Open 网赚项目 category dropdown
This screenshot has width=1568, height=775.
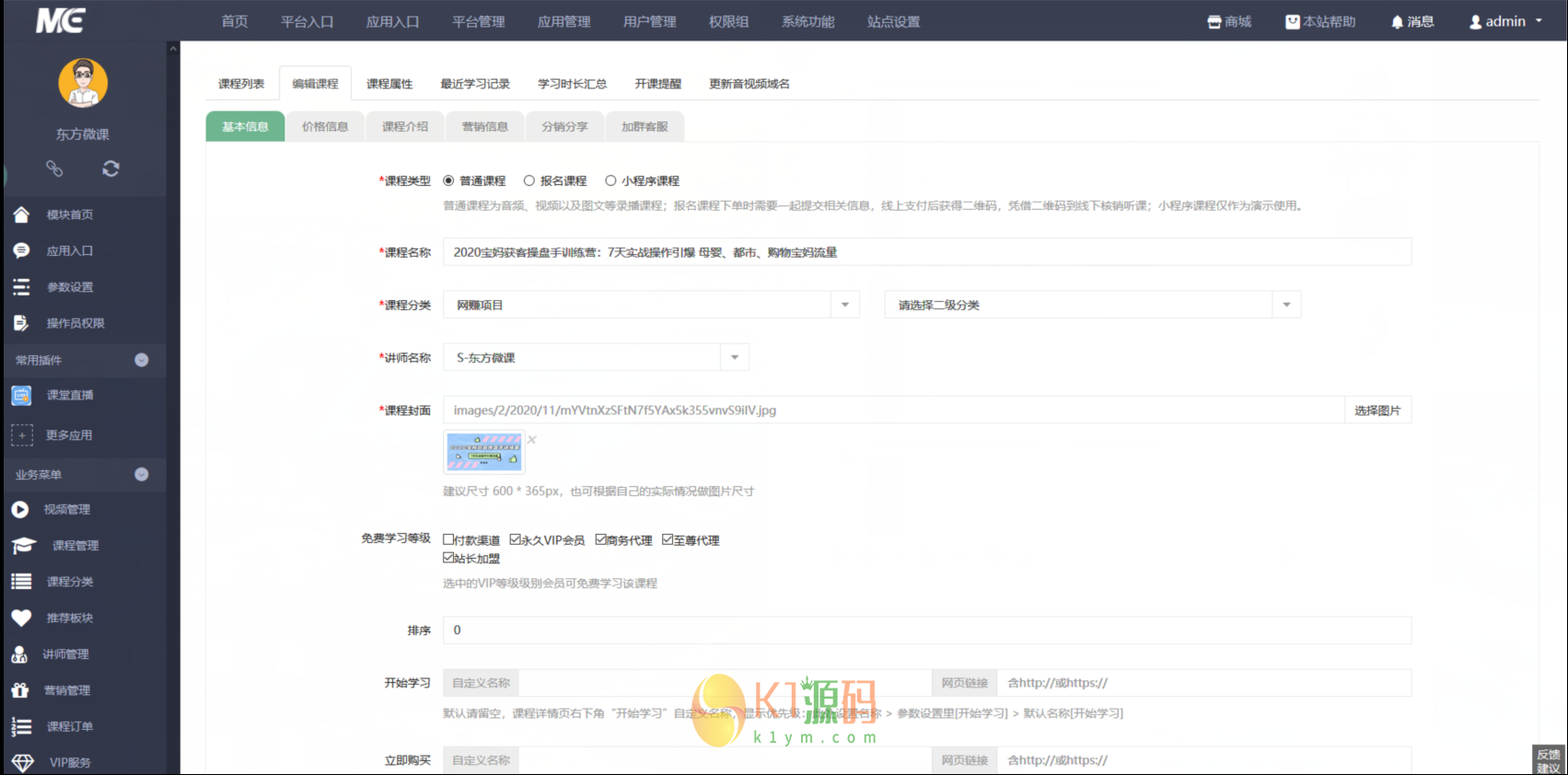[651, 305]
